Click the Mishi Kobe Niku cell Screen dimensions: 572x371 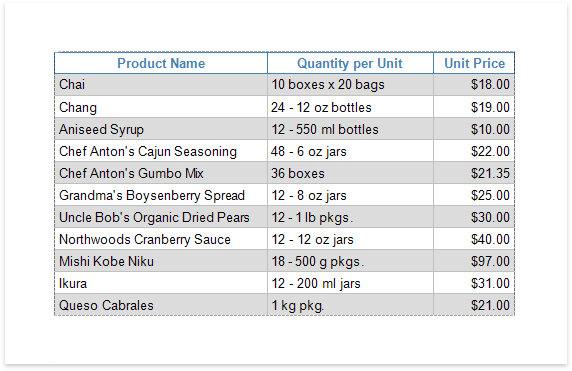tap(161, 261)
